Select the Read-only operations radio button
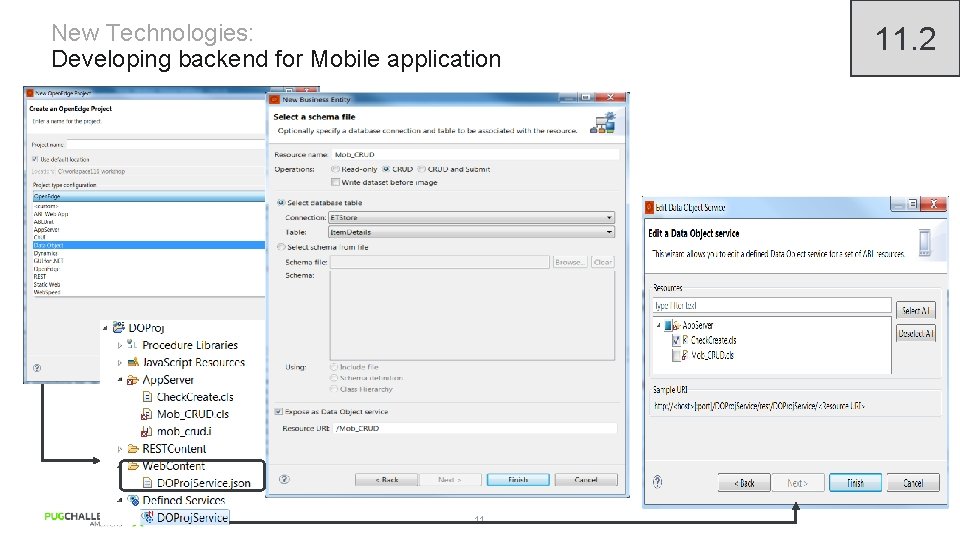The image size is (960, 540). point(335,169)
